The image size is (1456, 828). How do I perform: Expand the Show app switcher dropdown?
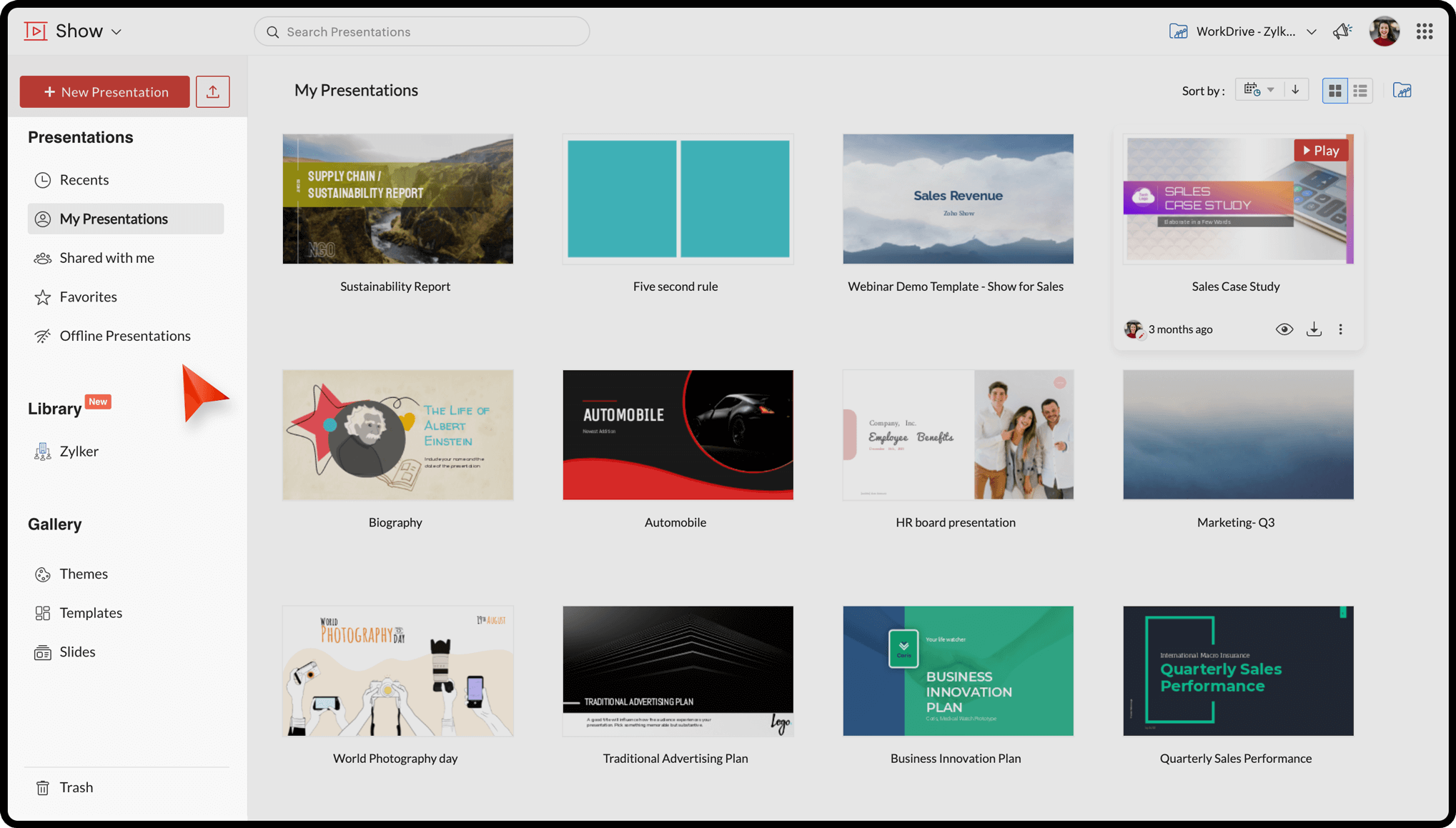pyautogui.click(x=116, y=32)
